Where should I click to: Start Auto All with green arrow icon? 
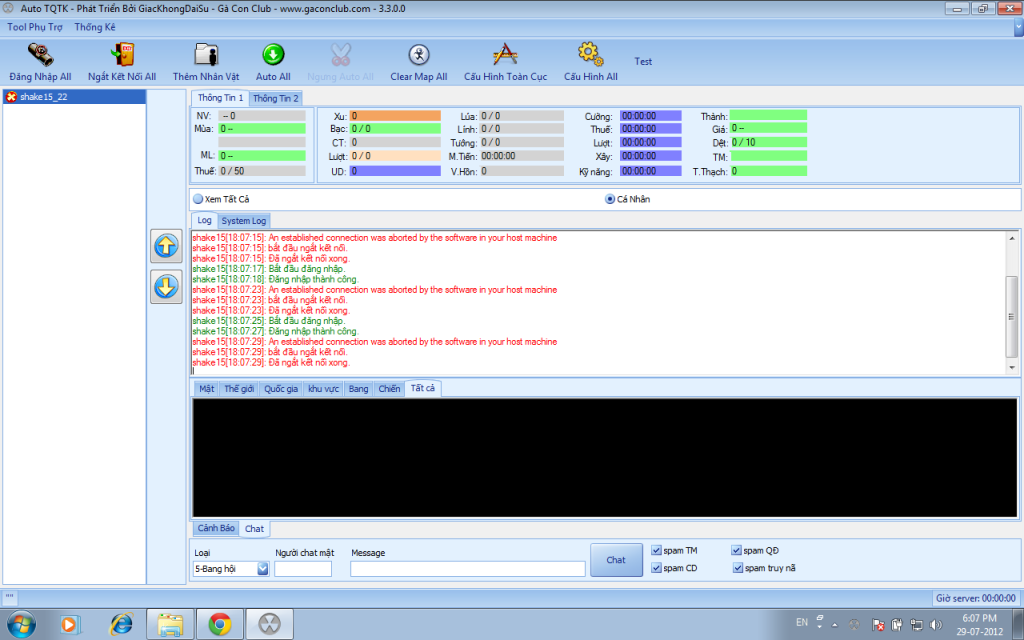[x=273, y=55]
